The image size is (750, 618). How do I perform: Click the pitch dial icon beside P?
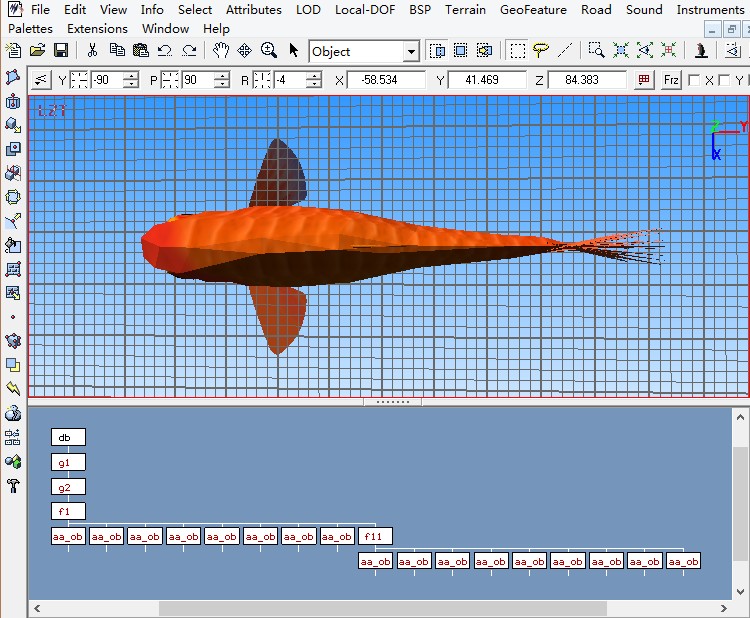click(x=170, y=80)
